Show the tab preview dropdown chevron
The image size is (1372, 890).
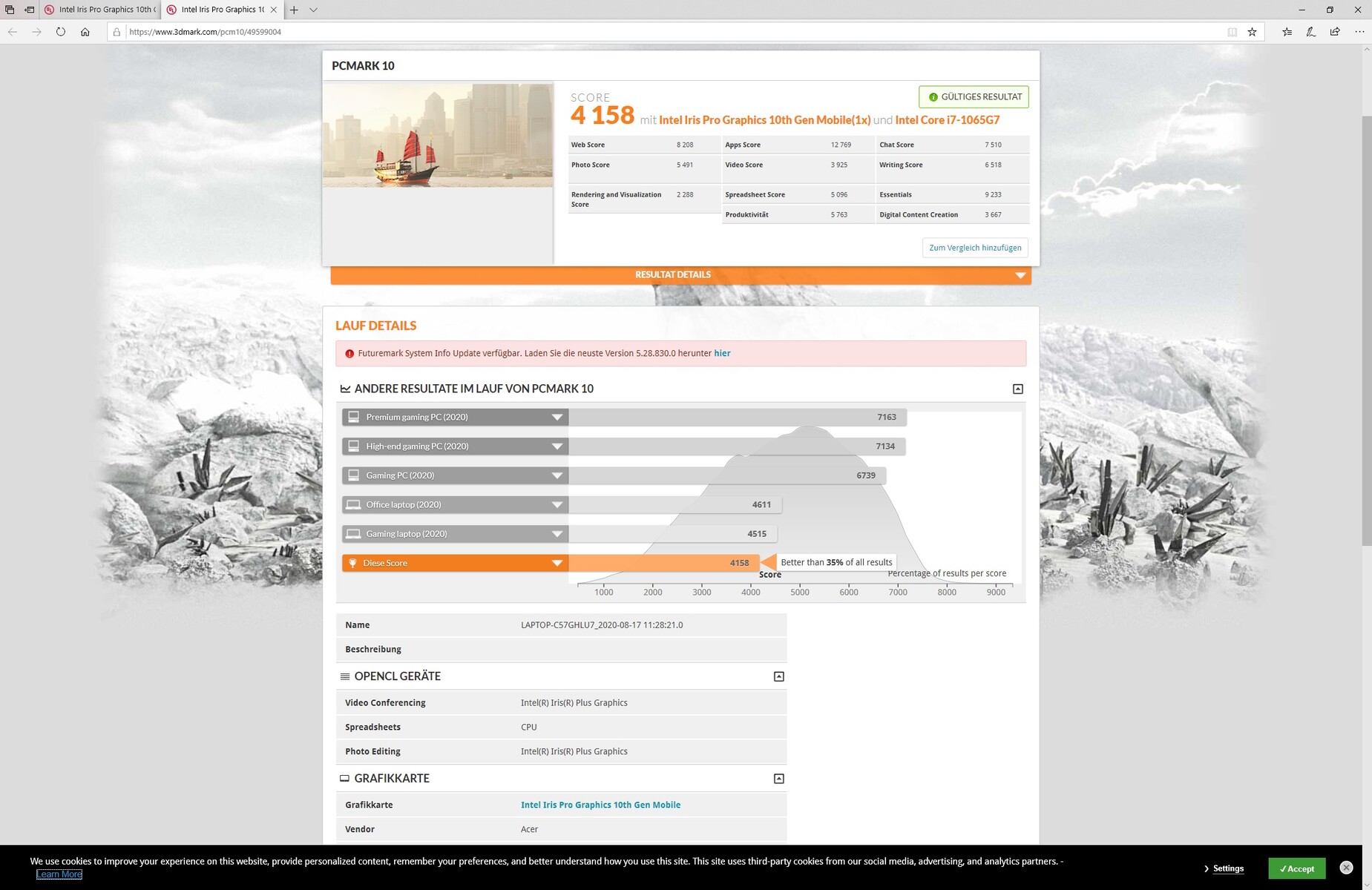coord(314,10)
